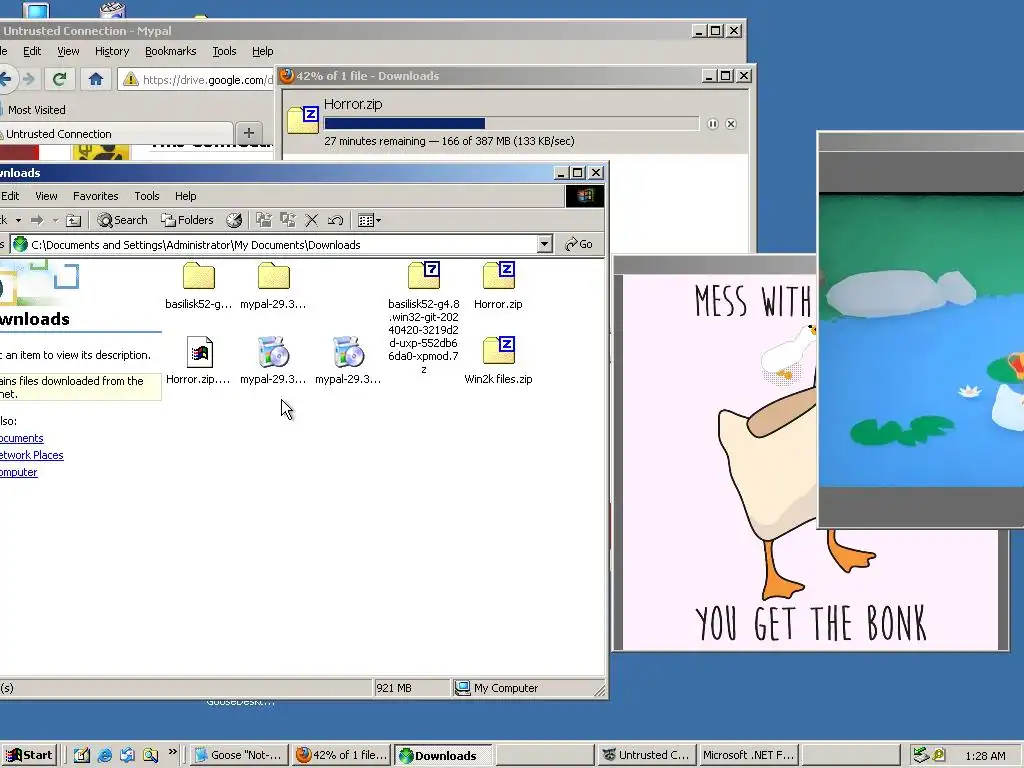Click the Delete X icon in Explorer toolbar
The image size is (1024, 768).
[312, 220]
